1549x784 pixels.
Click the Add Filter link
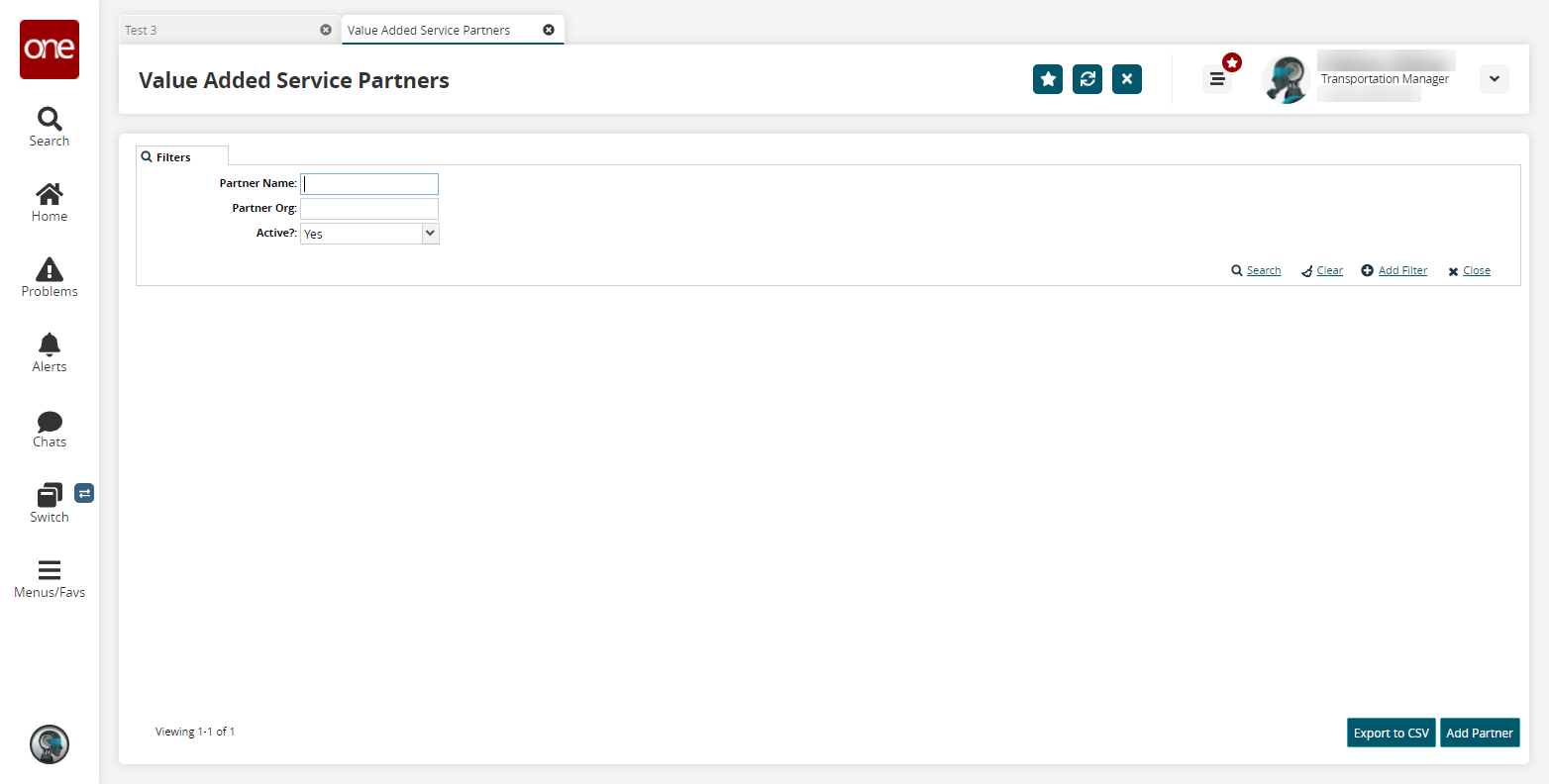coord(1394,270)
